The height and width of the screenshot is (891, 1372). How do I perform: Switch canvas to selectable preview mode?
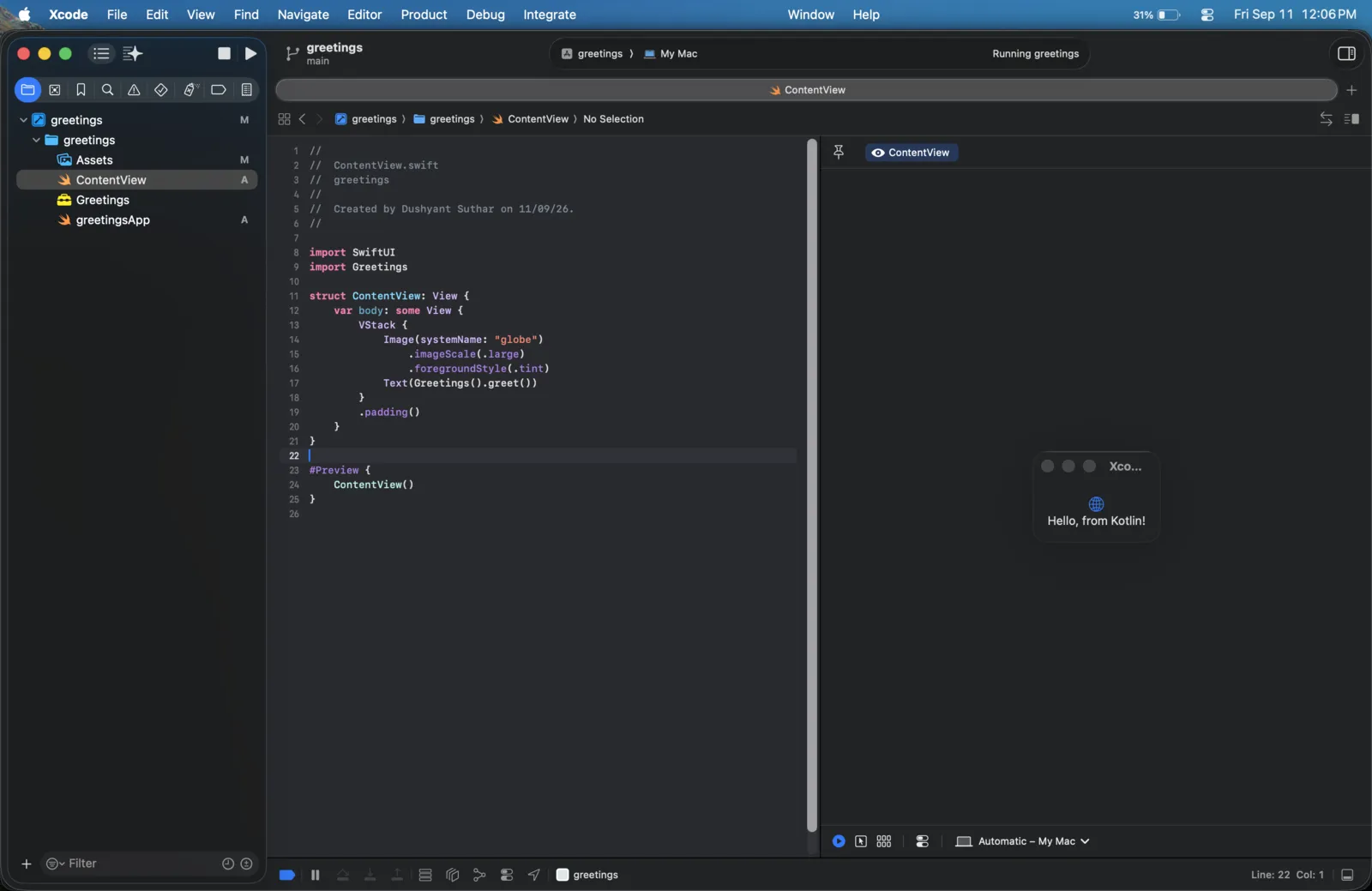(861, 841)
